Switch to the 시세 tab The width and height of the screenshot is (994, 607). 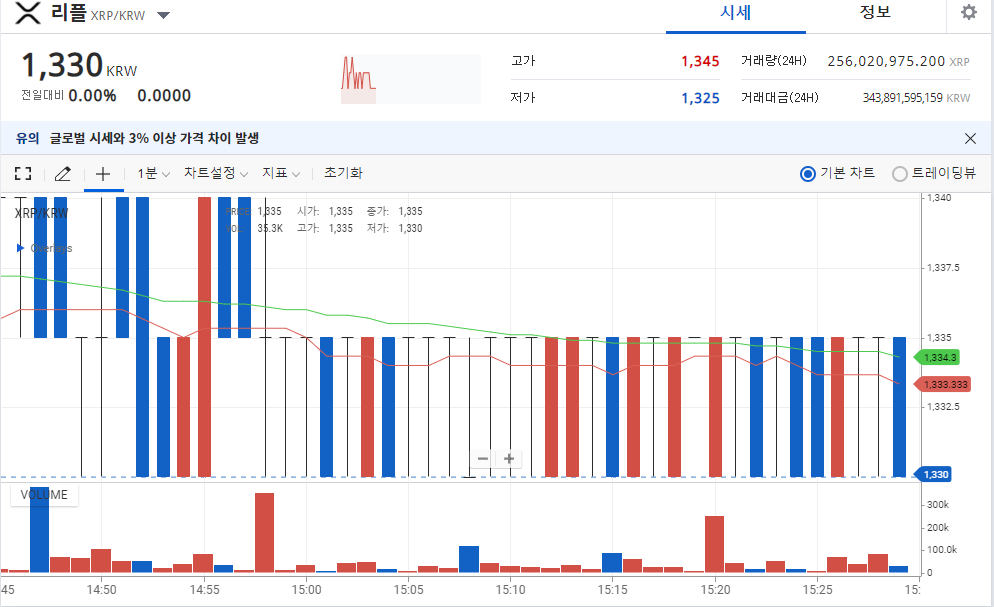(735, 13)
